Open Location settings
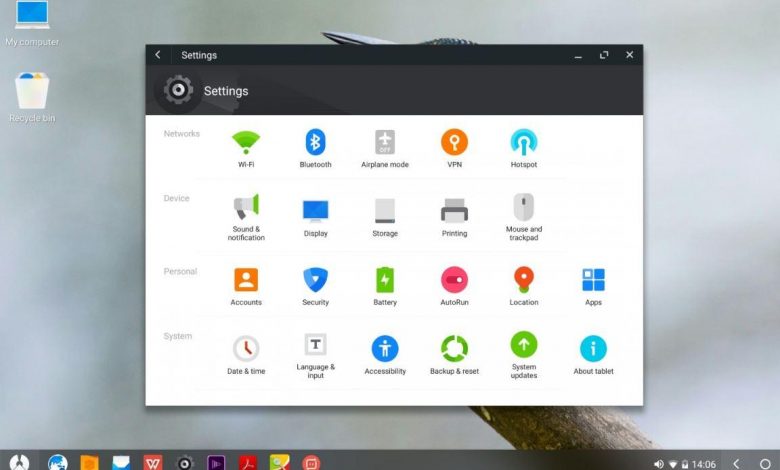780x470 pixels. click(523, 286)
